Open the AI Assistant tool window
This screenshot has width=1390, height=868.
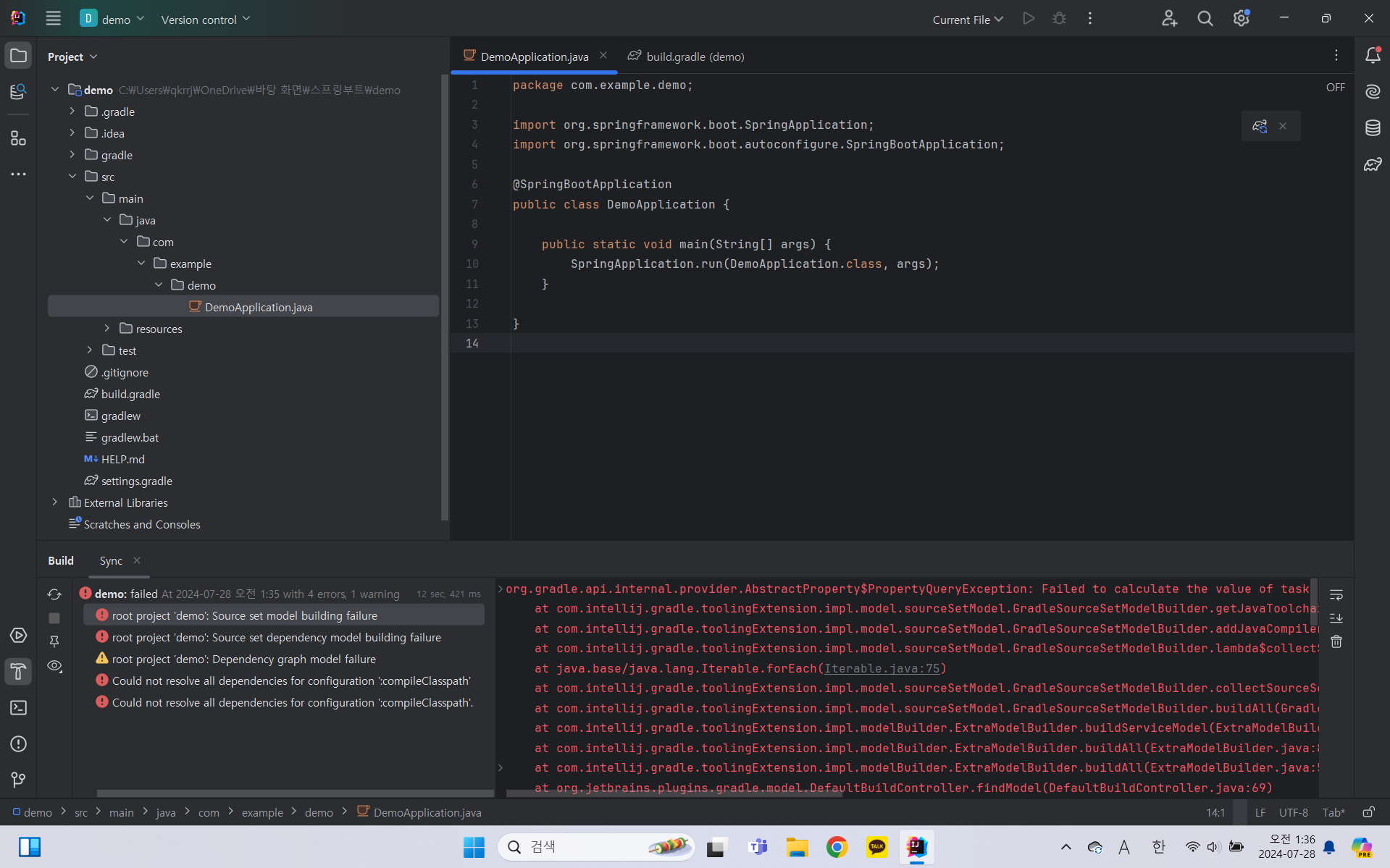1373,91
